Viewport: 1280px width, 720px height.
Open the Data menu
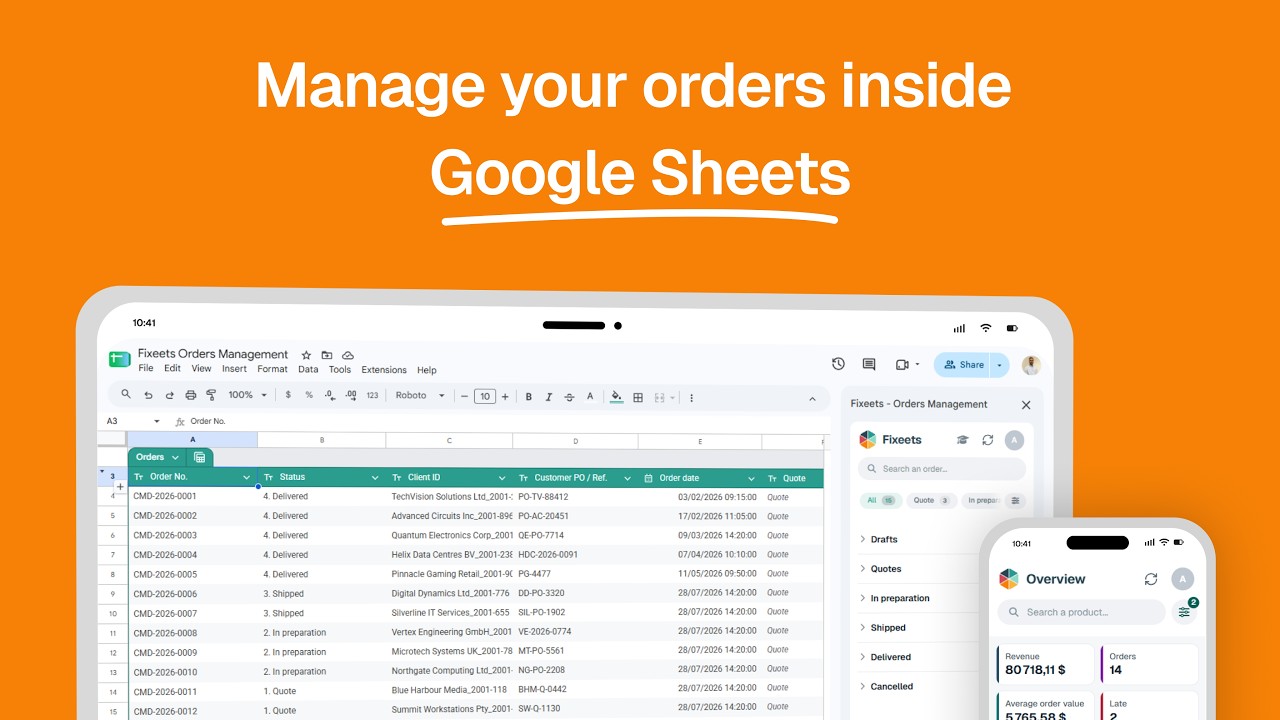(x=308, y=369)
